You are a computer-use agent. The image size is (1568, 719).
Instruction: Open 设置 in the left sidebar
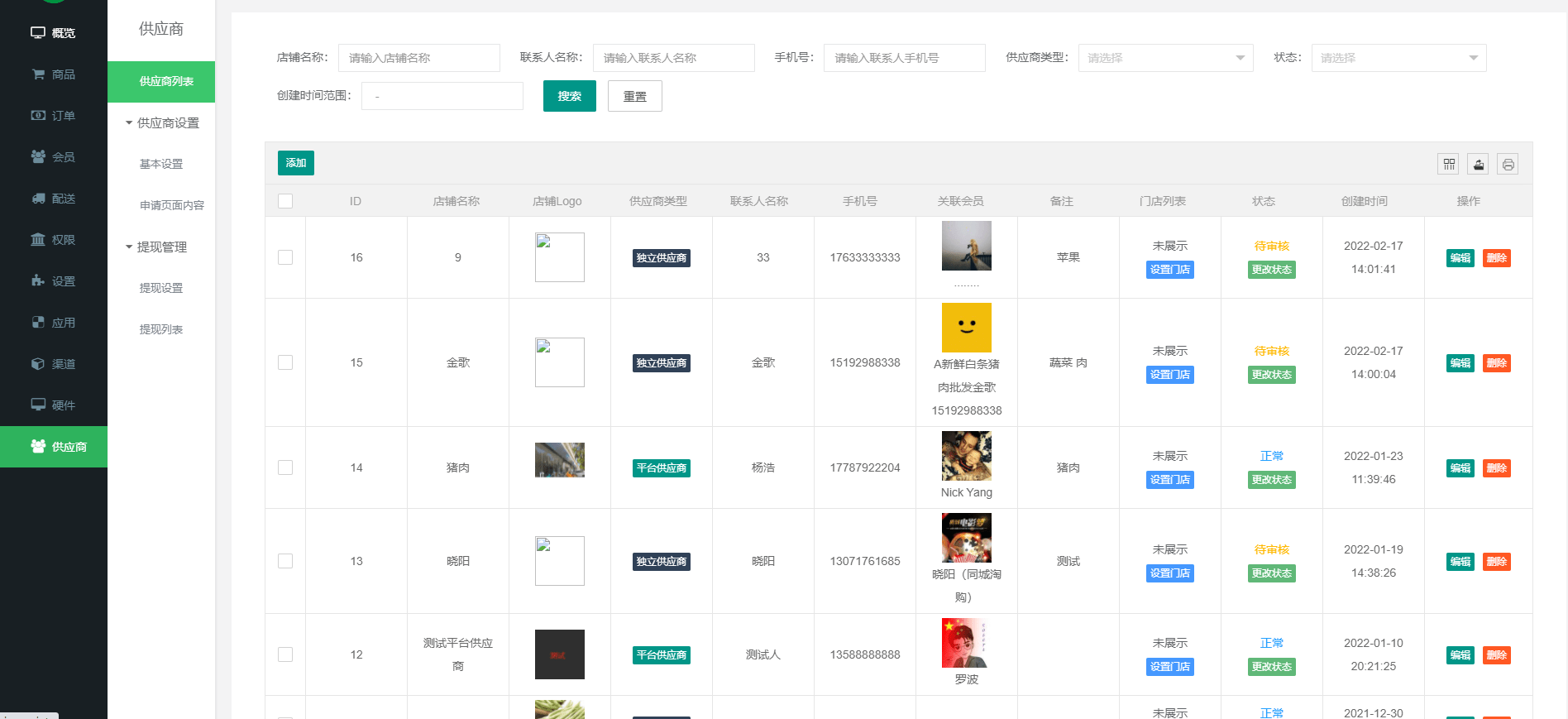[x=54, y=281]
